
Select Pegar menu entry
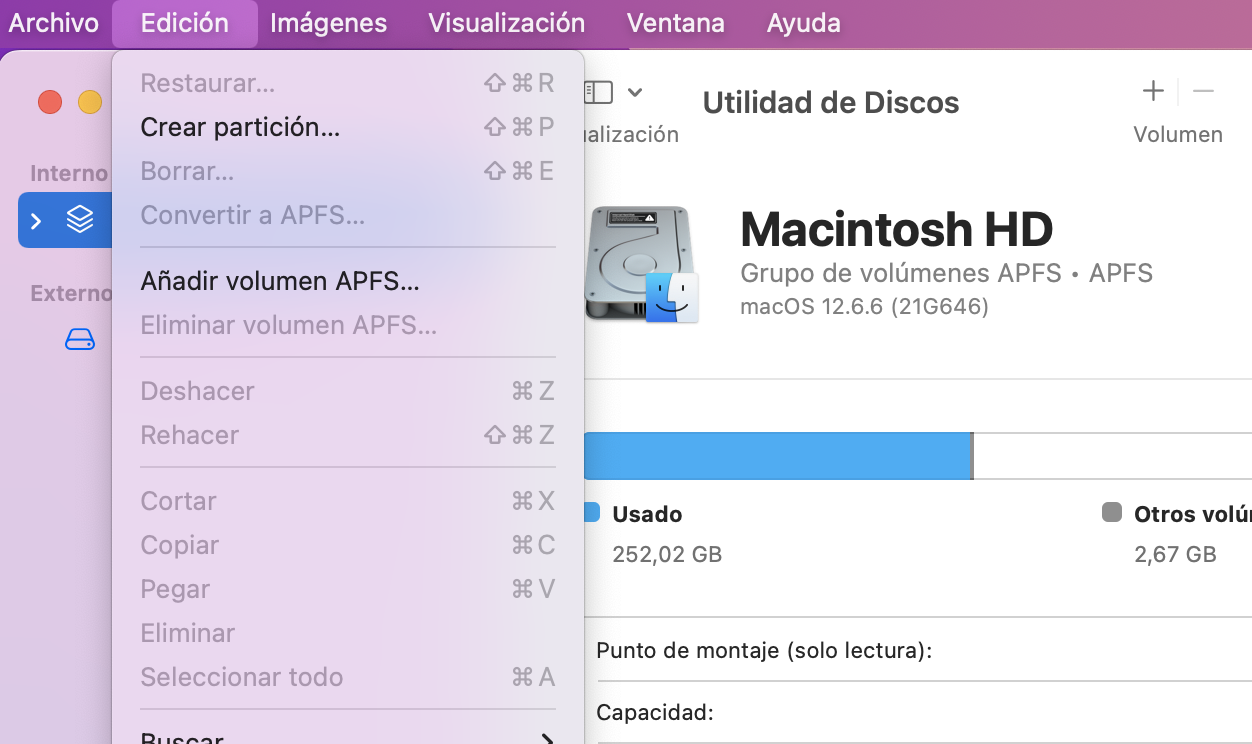(x=348, y=589)
